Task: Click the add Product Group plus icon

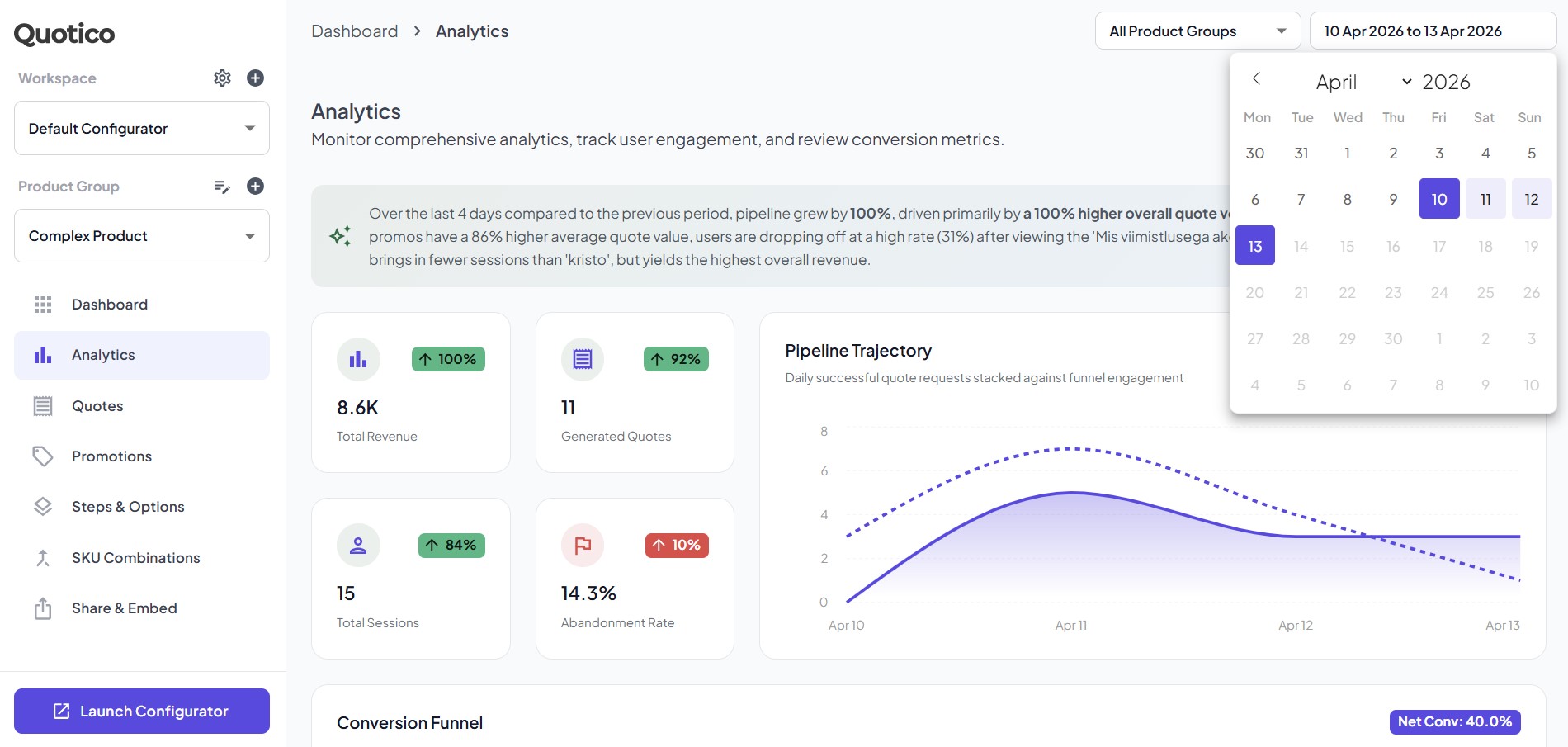Action: click(255, 186)
